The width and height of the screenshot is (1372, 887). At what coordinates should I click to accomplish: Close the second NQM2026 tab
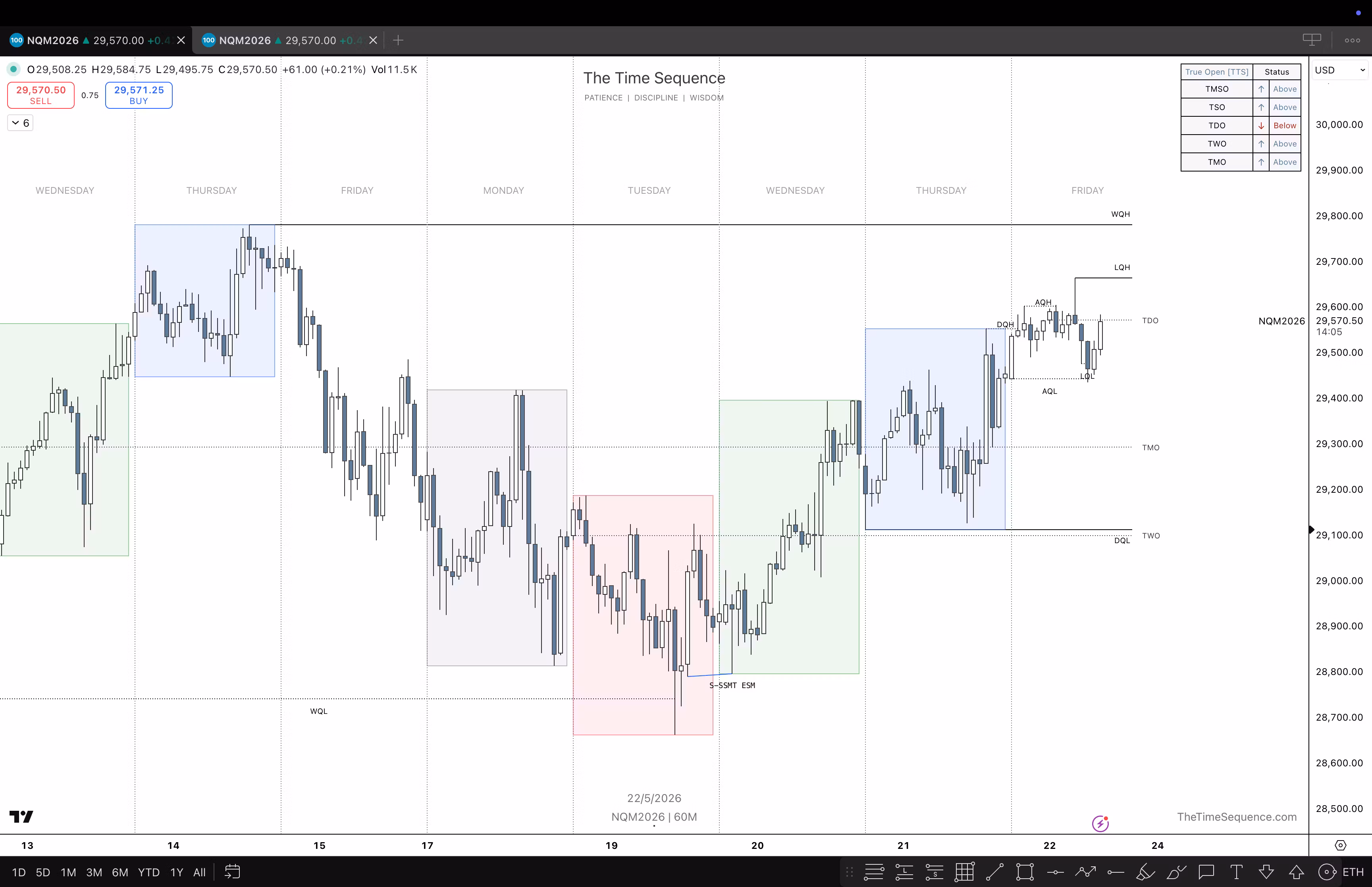[x=373, y=40]
